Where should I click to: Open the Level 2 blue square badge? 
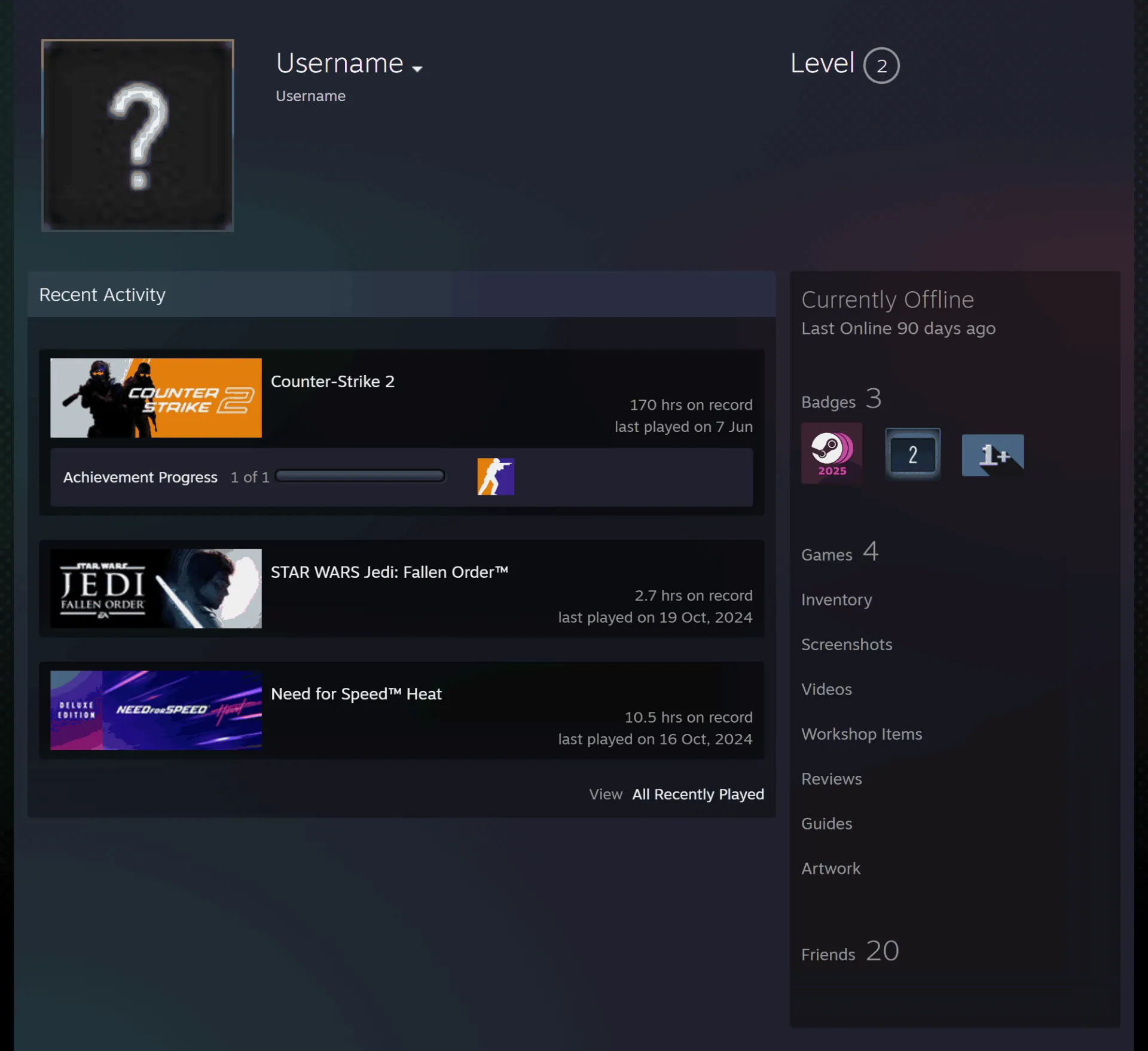tap(912, 454)
